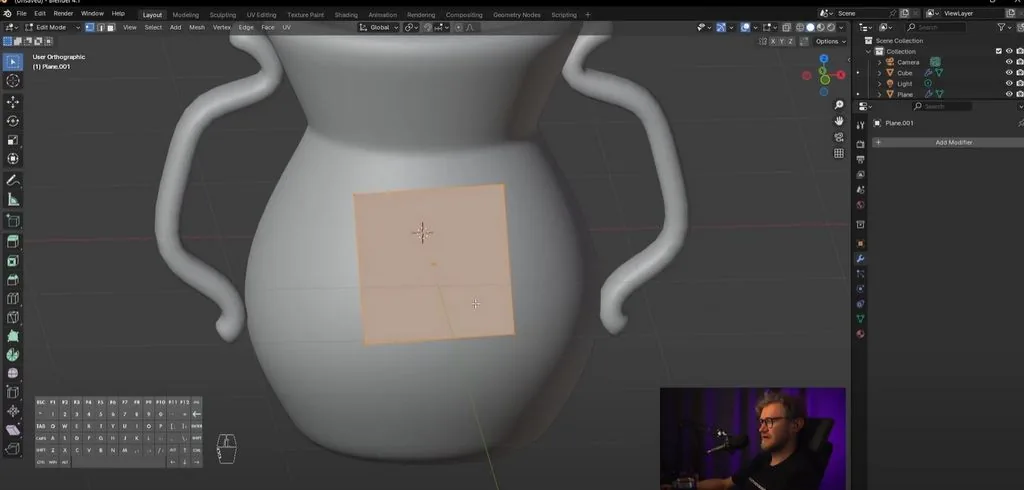
Task: Select the Poly Build tool
Action: pyautogui.click(x=13, y=336)
